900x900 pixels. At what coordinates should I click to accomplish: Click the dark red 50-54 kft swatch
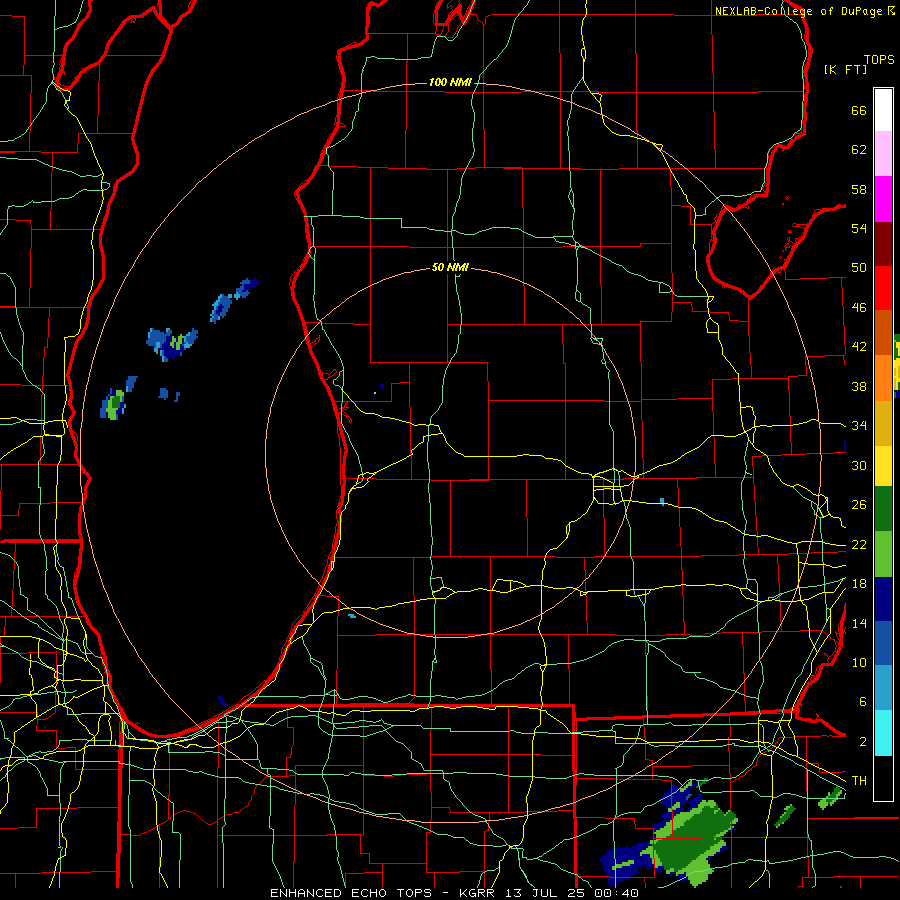pos(883,244)
